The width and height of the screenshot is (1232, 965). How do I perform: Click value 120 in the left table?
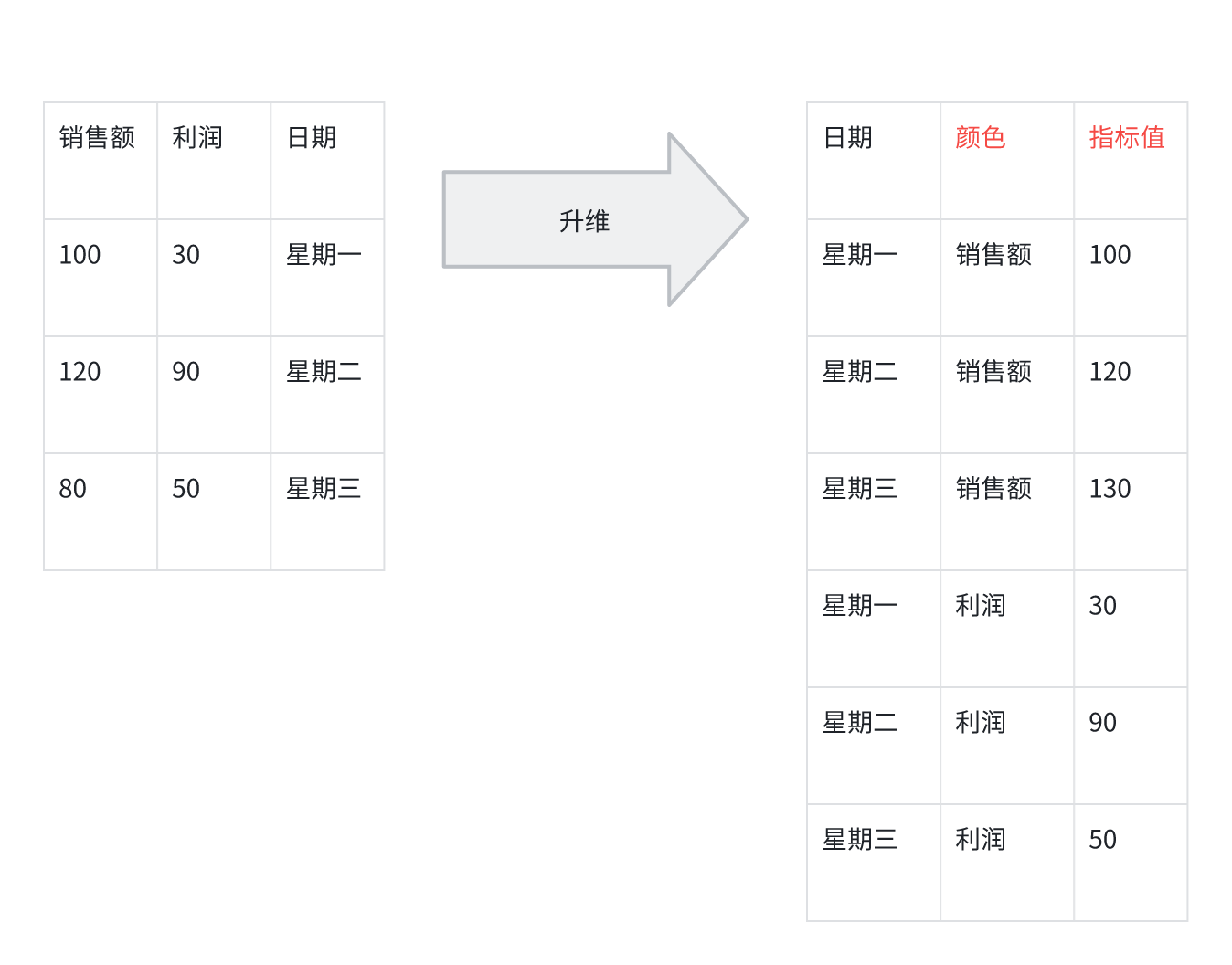(x=80, y=372)
